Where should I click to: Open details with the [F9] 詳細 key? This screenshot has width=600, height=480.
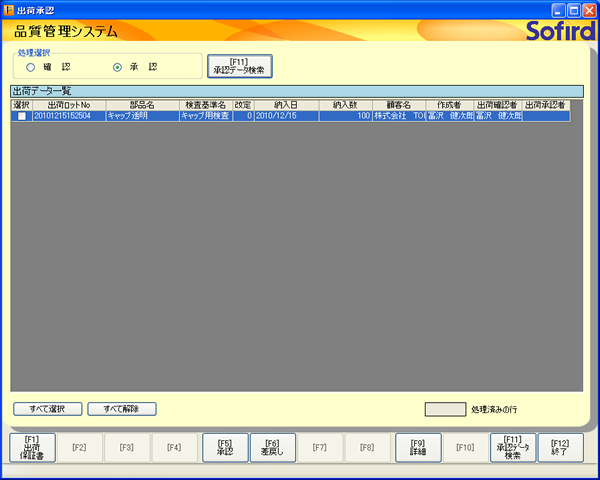click(418, 447)
